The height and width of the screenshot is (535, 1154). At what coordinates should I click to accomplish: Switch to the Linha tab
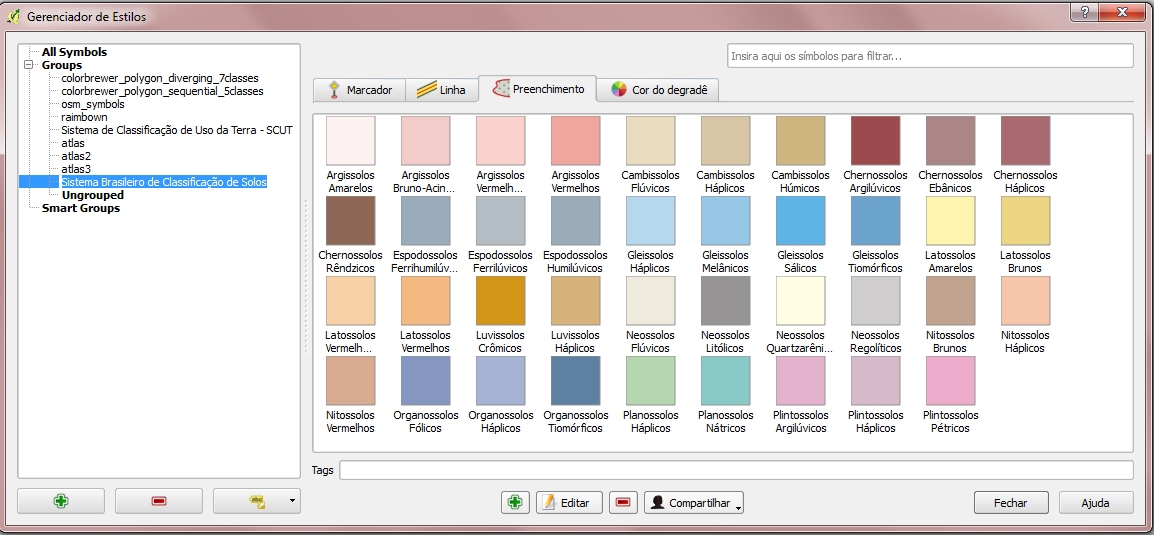(441, 90)
